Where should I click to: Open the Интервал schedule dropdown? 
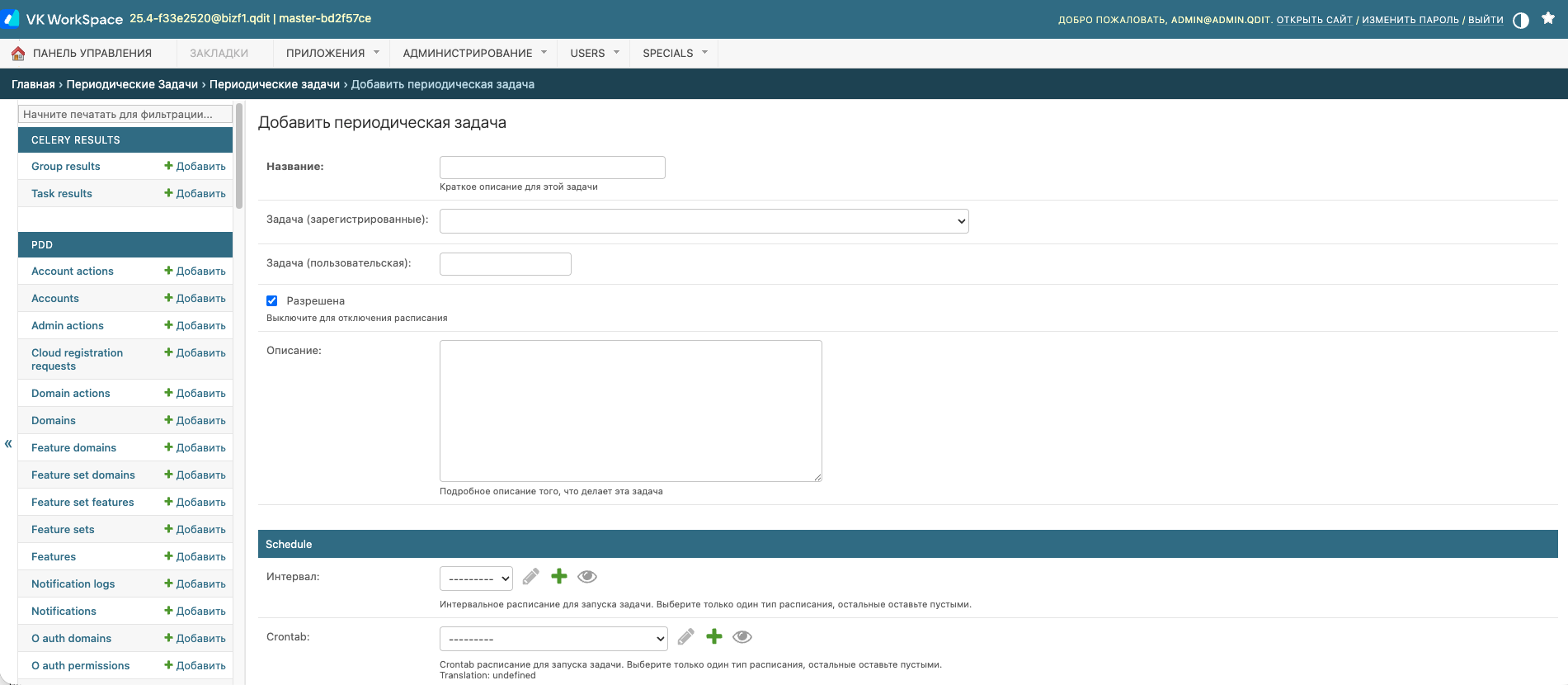coord(476,579)
